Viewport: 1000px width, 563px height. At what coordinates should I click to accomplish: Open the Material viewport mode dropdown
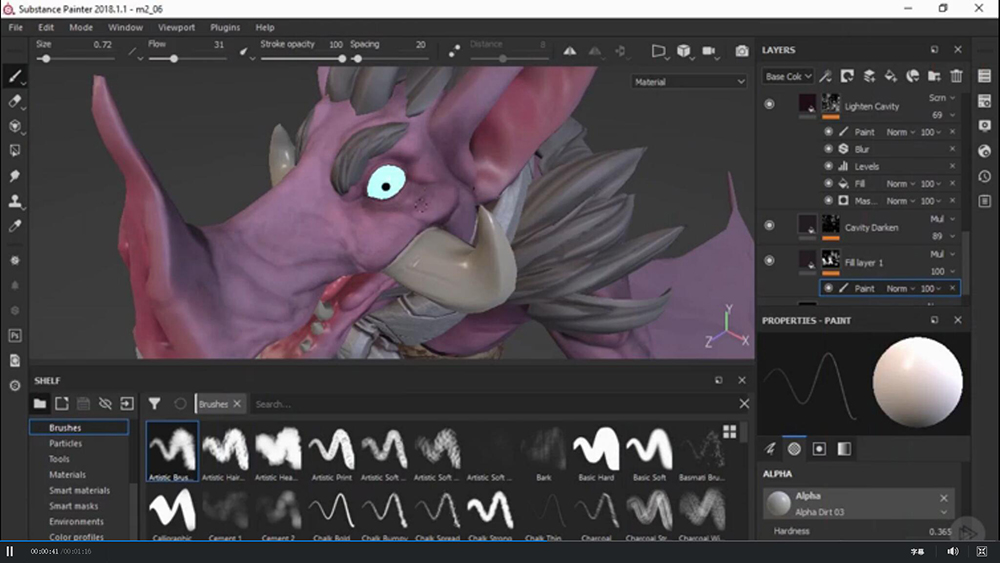(x=689, y=82)
